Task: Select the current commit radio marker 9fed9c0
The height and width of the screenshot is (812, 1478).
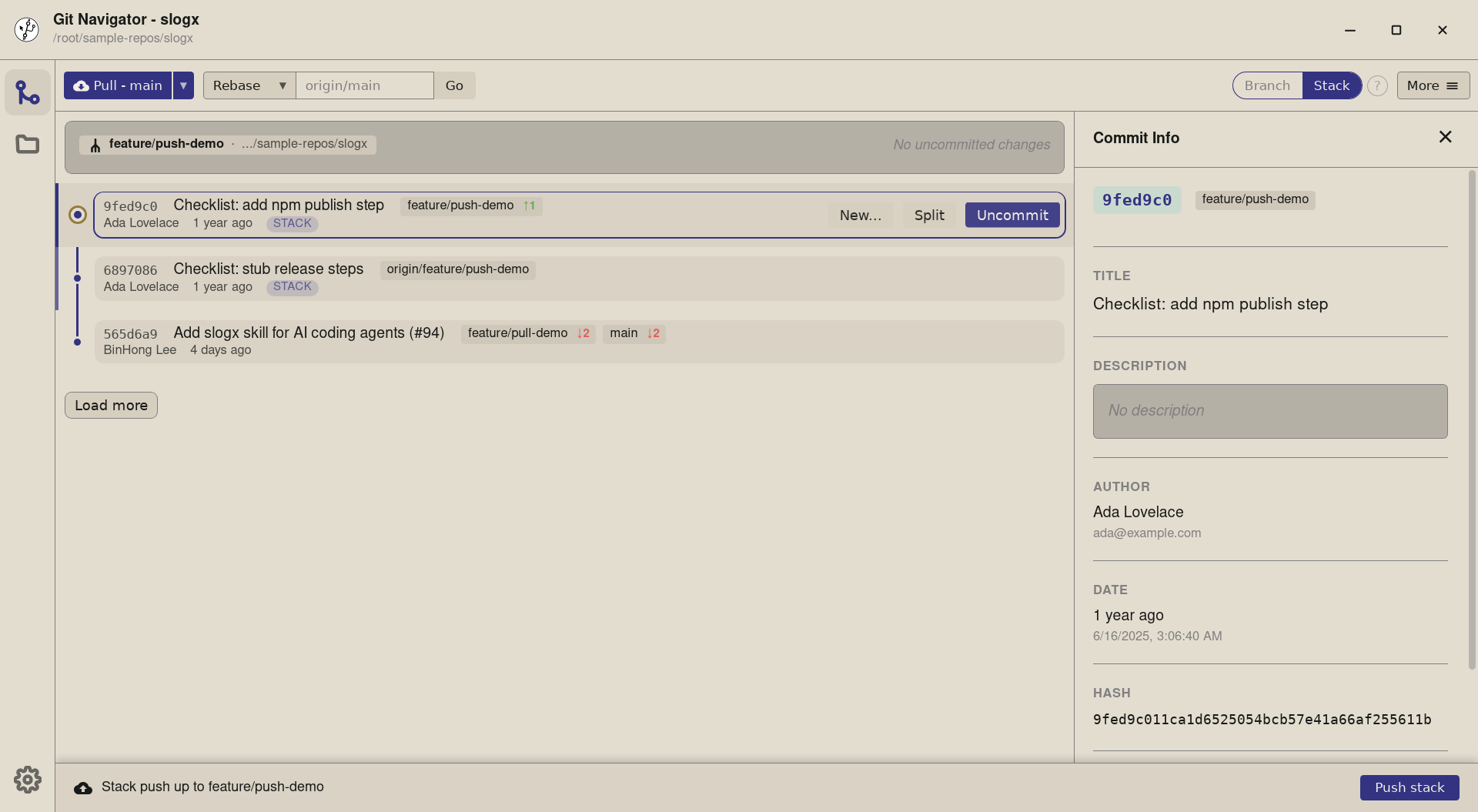Action: pos(78,215)
